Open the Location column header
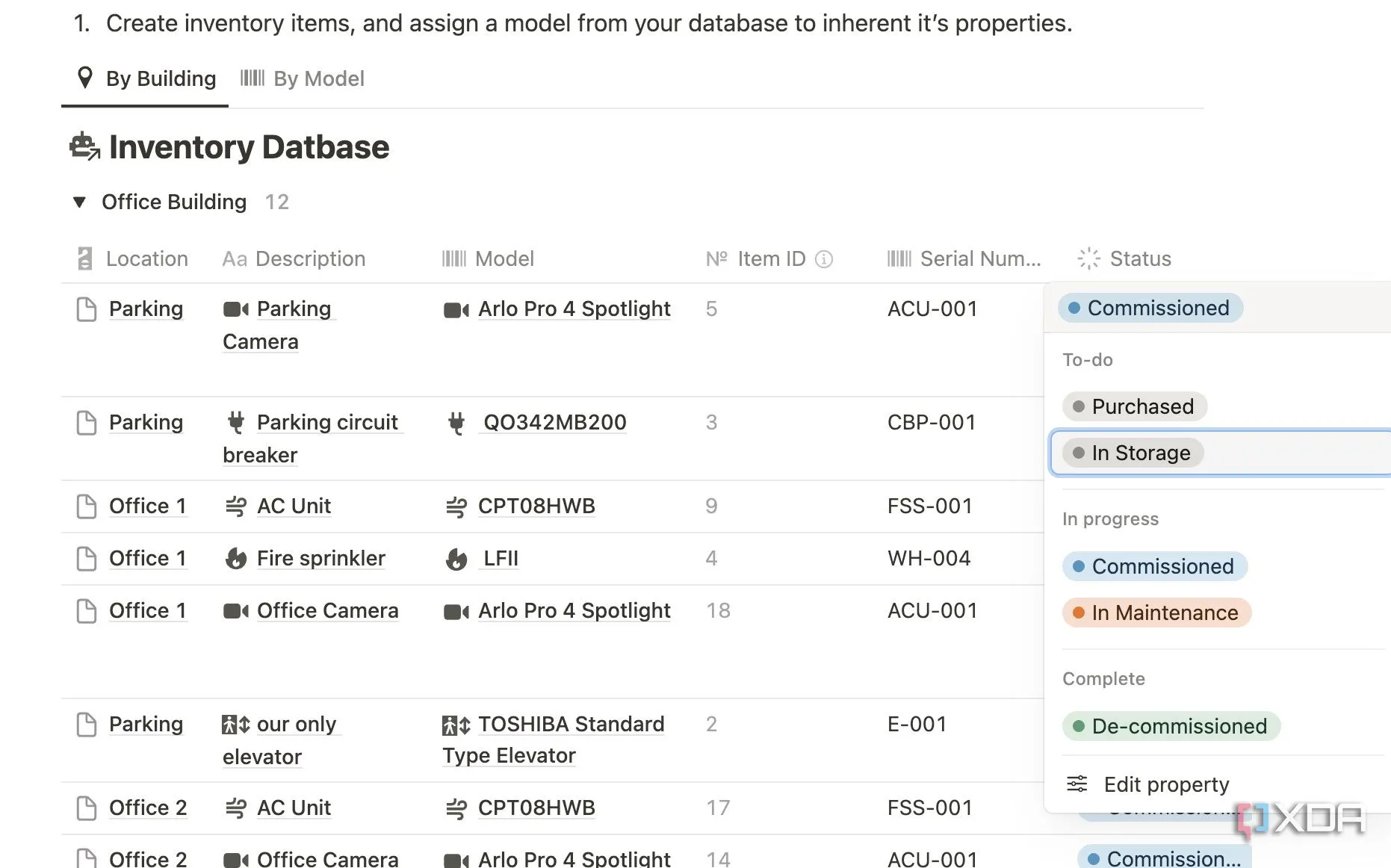The width and height of the screenshot is (1391, 868). (x=133, y=258)
